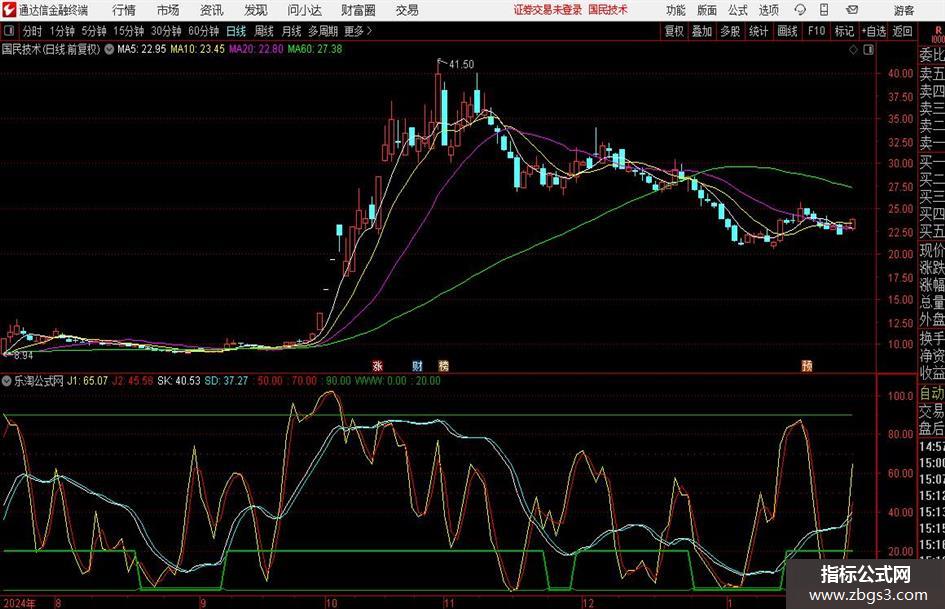The image size is (945, 609).
Task: Open the 功能 menu
Action: pyautogui.click(x=676, y=10)
